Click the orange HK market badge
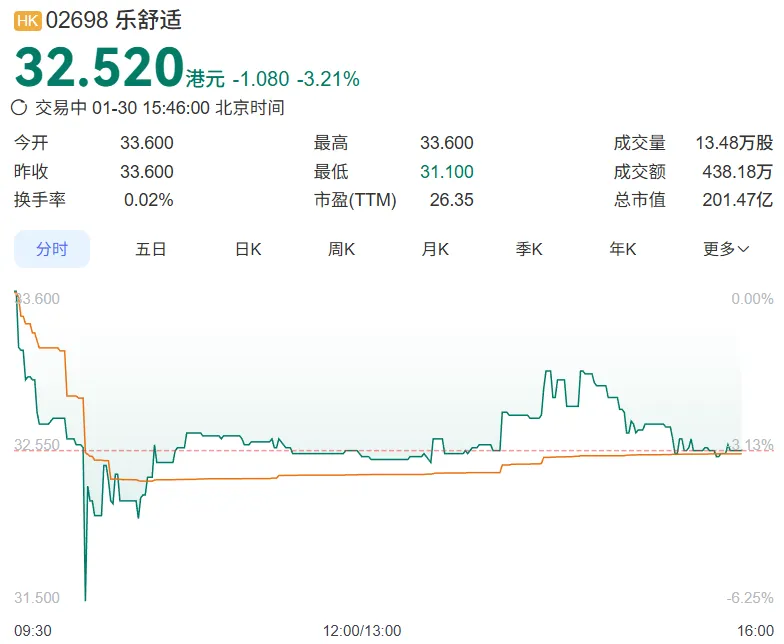This screenshot has height=644, width=784. [x=28, y=21]
